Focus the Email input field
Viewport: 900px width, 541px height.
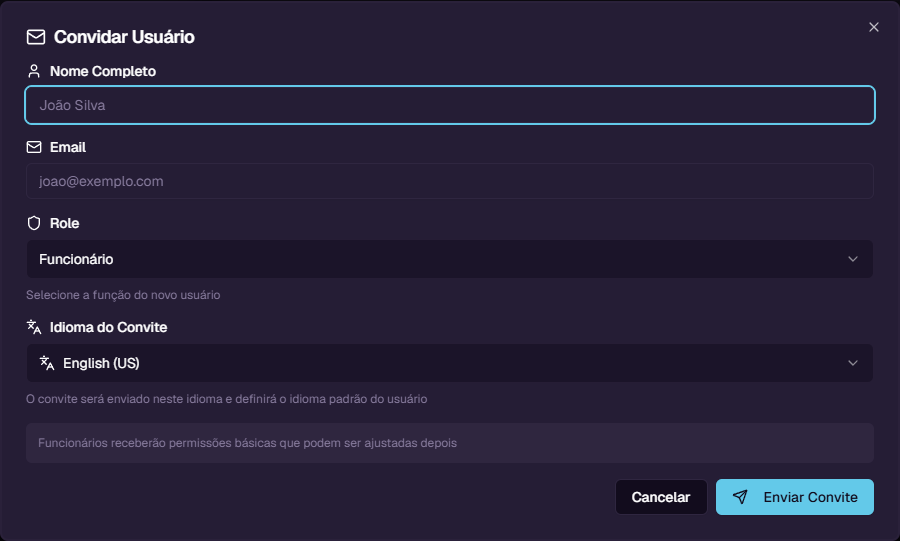[450, 181]
